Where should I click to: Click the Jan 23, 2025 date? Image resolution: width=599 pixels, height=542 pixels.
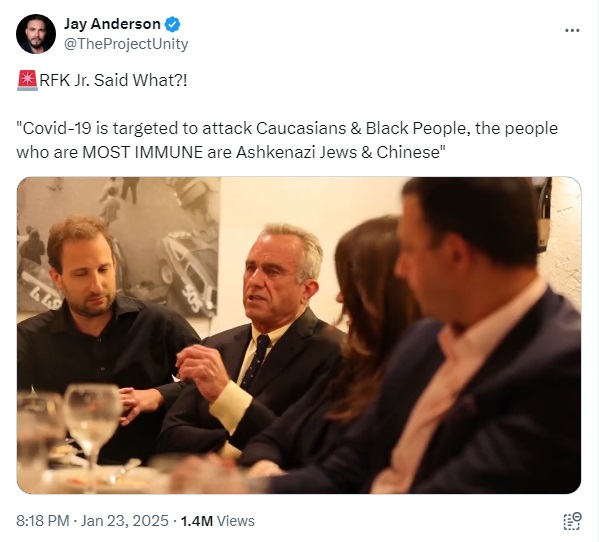125,521
